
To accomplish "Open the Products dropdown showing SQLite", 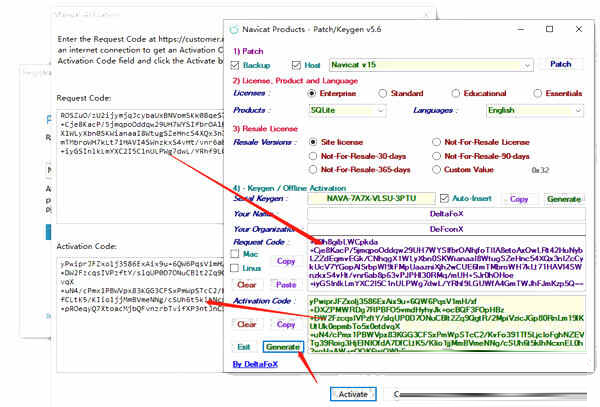I will pyautogui.click(x=347, y=111).
